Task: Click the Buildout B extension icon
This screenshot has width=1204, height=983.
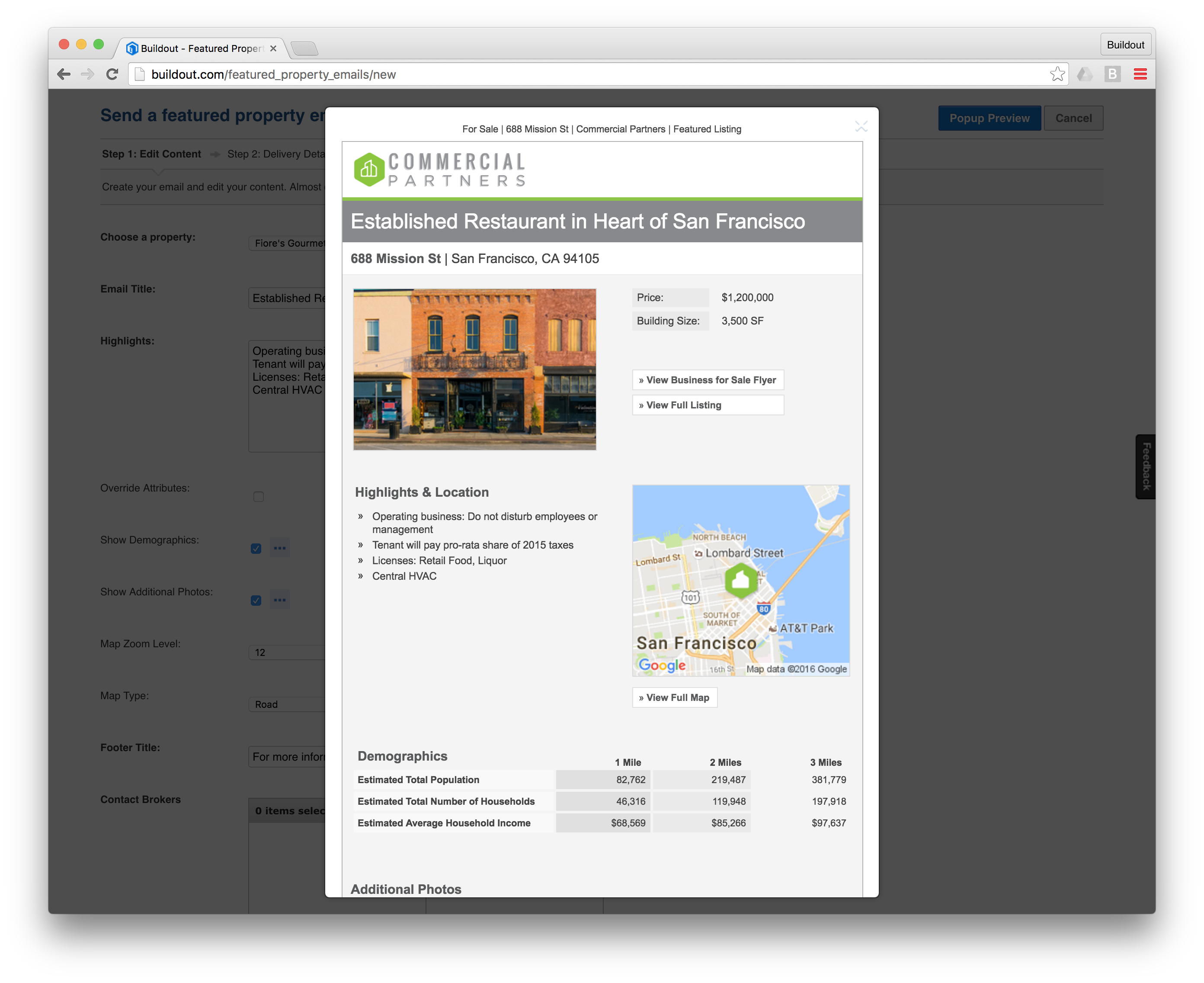Action: coord(1112,74)
